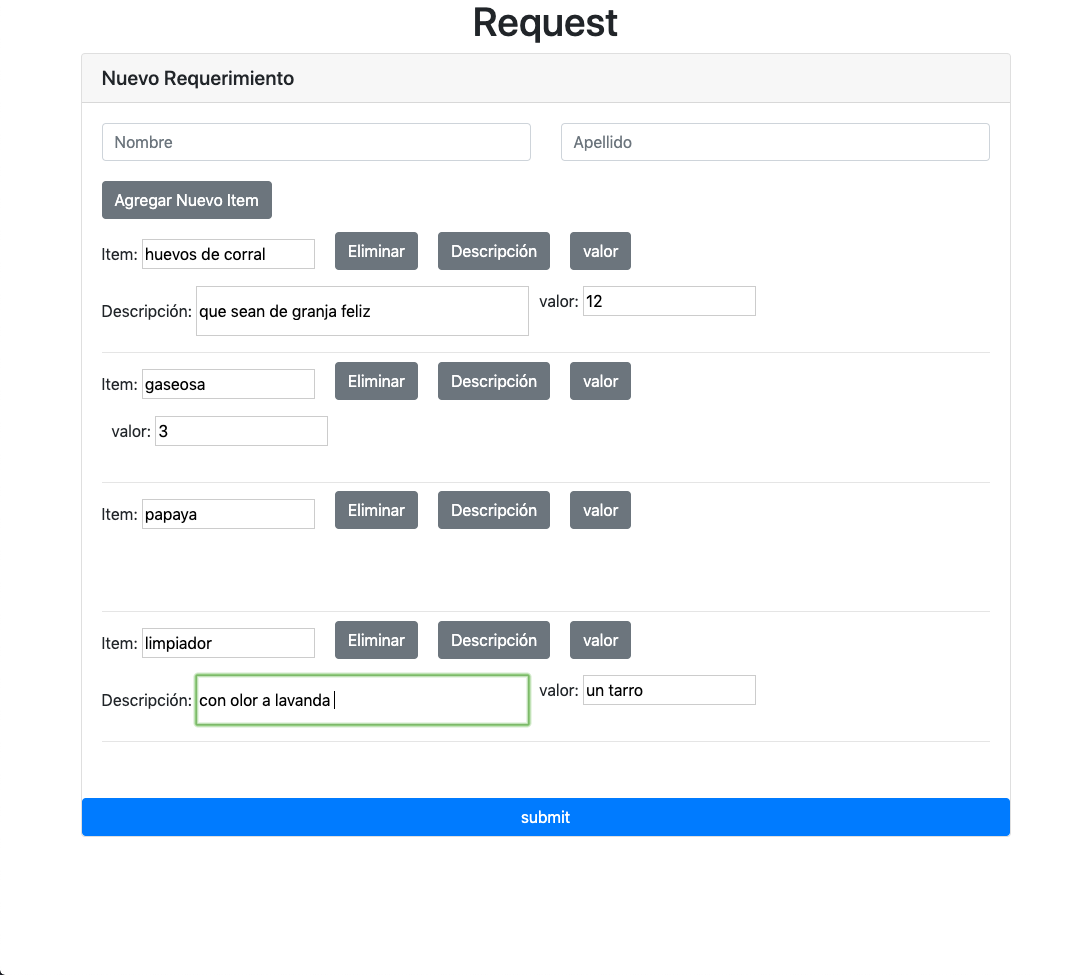Click Eliminar on the limpiador row
This screenshot has height=975, width=1073.
coord(376,640)
